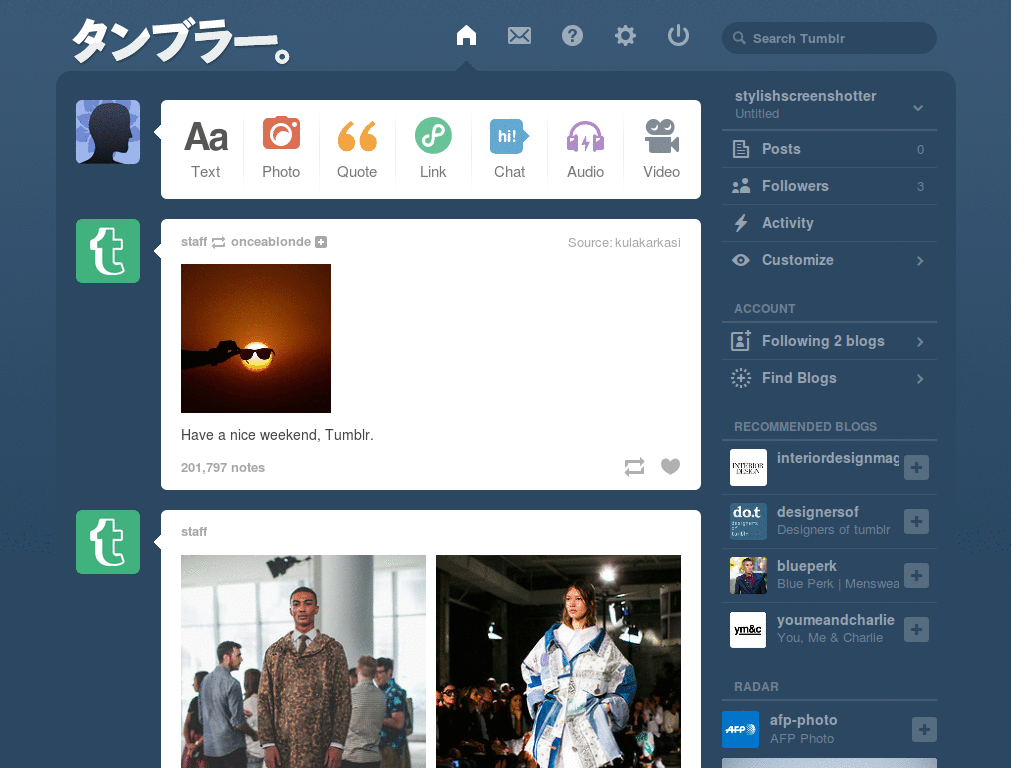Create a new Chat post

(x=509, y=149)
